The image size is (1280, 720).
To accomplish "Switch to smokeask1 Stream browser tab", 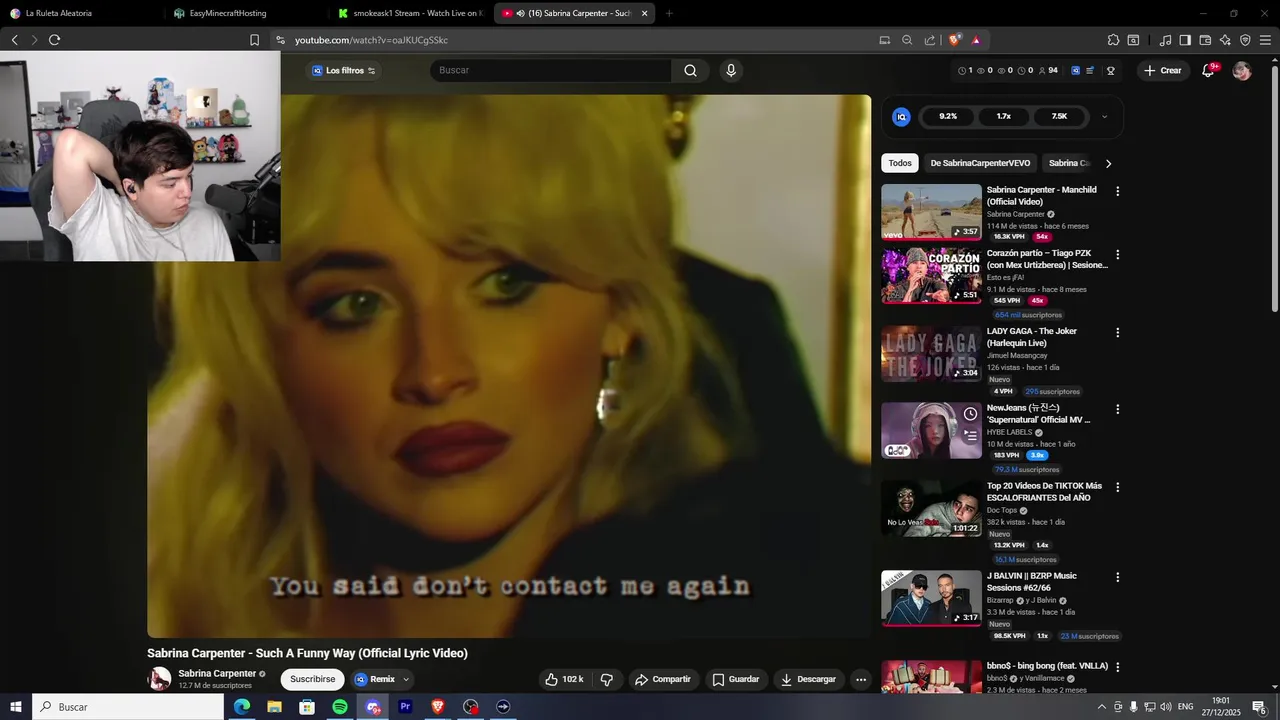I will click(x=410, y=13).
